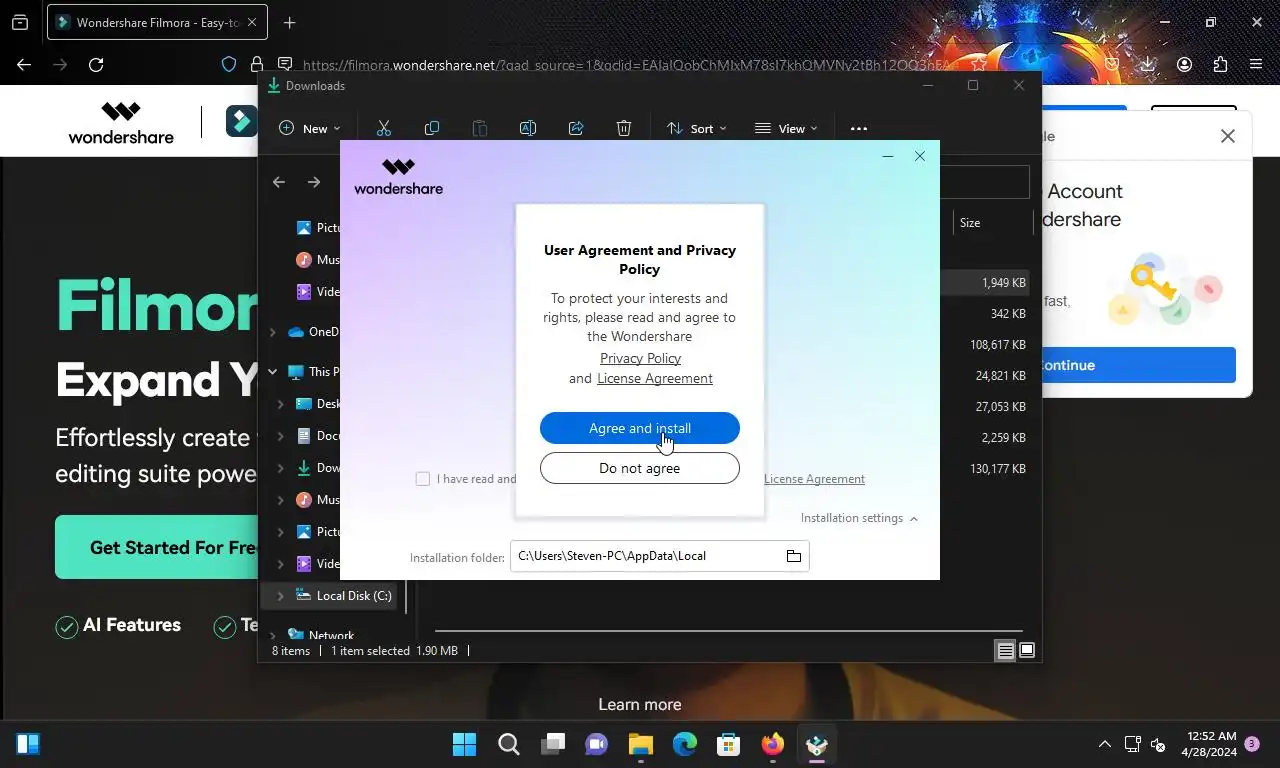Open the New menu in Downloads window
Viewport: 1280px width, 768px height.
[309, 128]
